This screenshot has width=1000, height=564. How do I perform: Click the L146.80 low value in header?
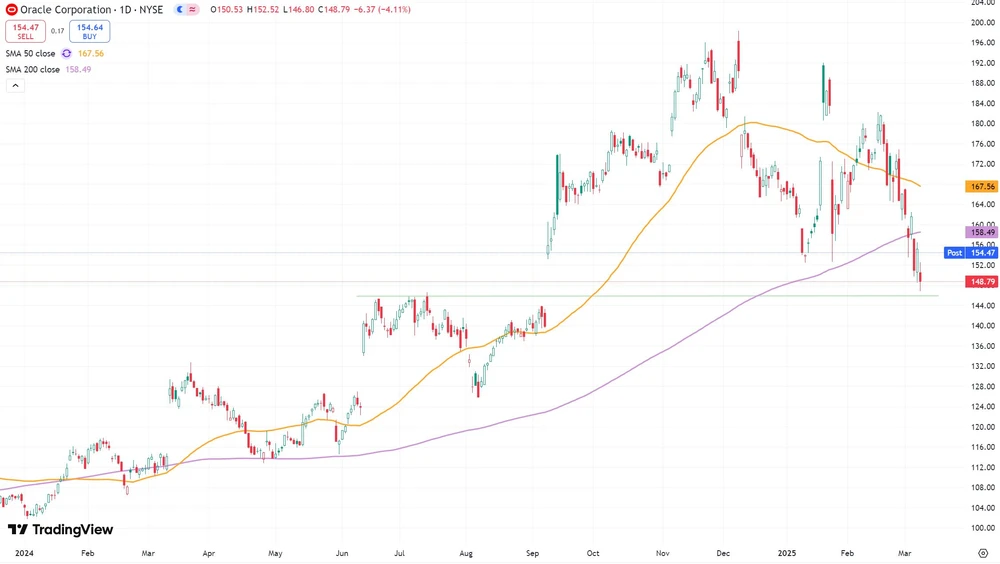(298, 10)
